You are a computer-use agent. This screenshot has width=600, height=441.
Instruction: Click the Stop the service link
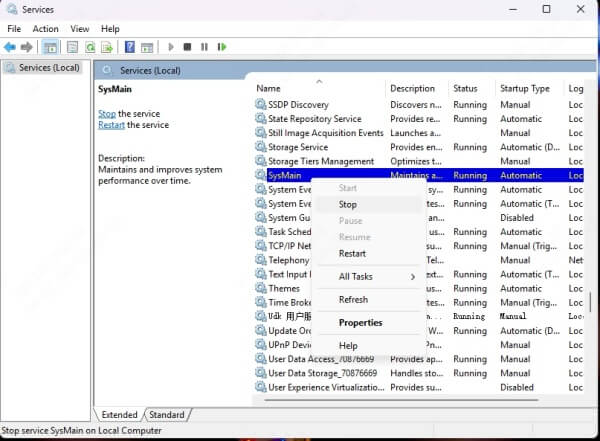point(107,114)
